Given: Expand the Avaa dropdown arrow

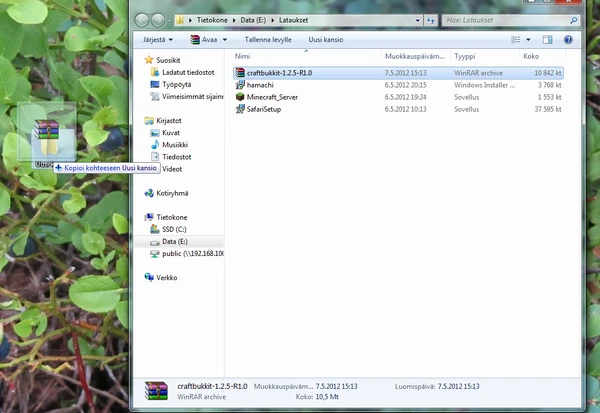Looking at the screenshot, I should 225,39.
